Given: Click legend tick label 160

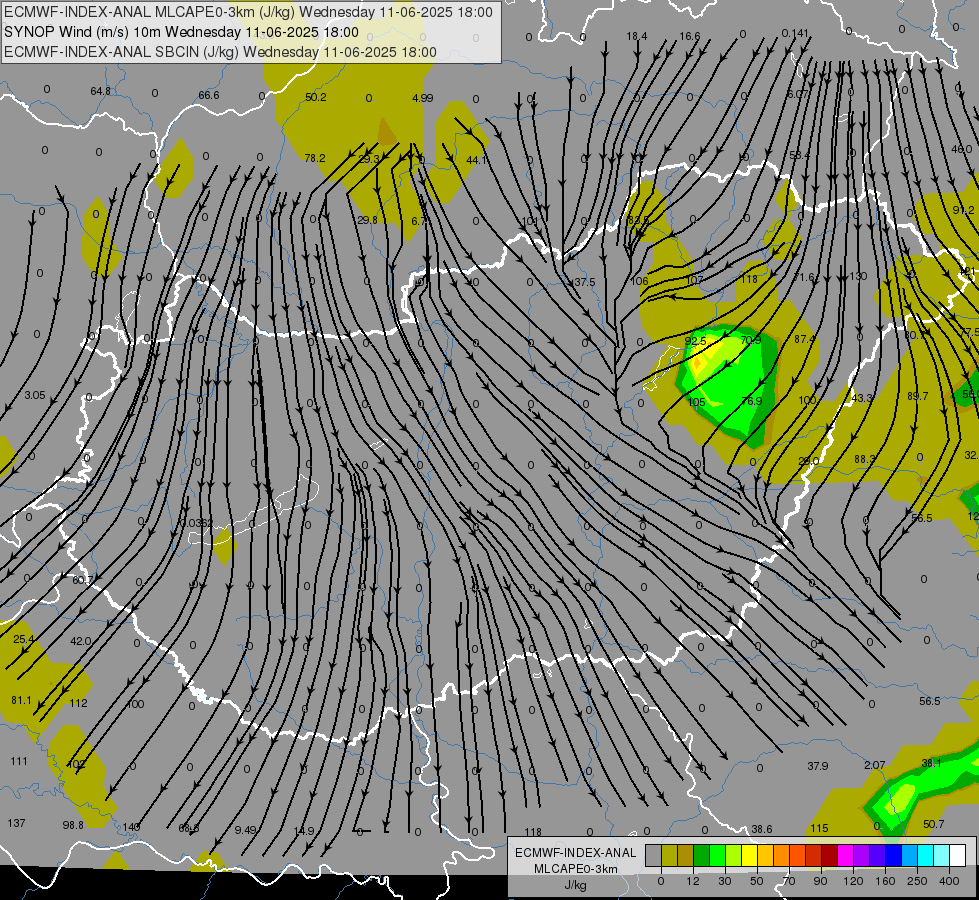Looking at the screenshot, I should (885, 881).
